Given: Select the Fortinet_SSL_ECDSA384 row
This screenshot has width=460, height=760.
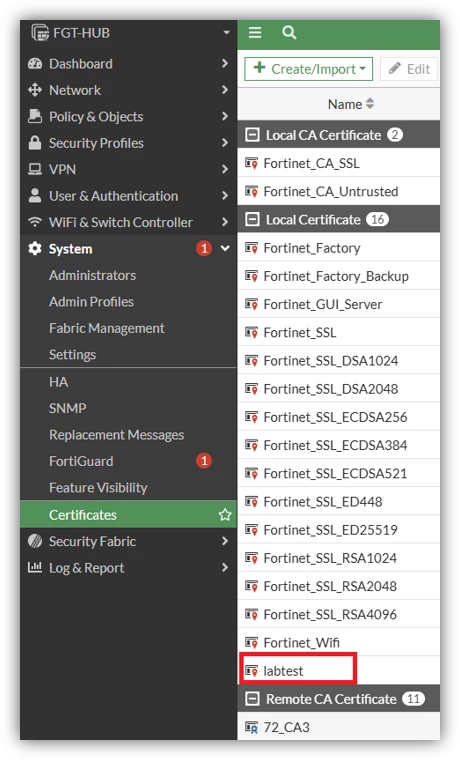Looking at the screenshot, I should (x=339, y=445).
